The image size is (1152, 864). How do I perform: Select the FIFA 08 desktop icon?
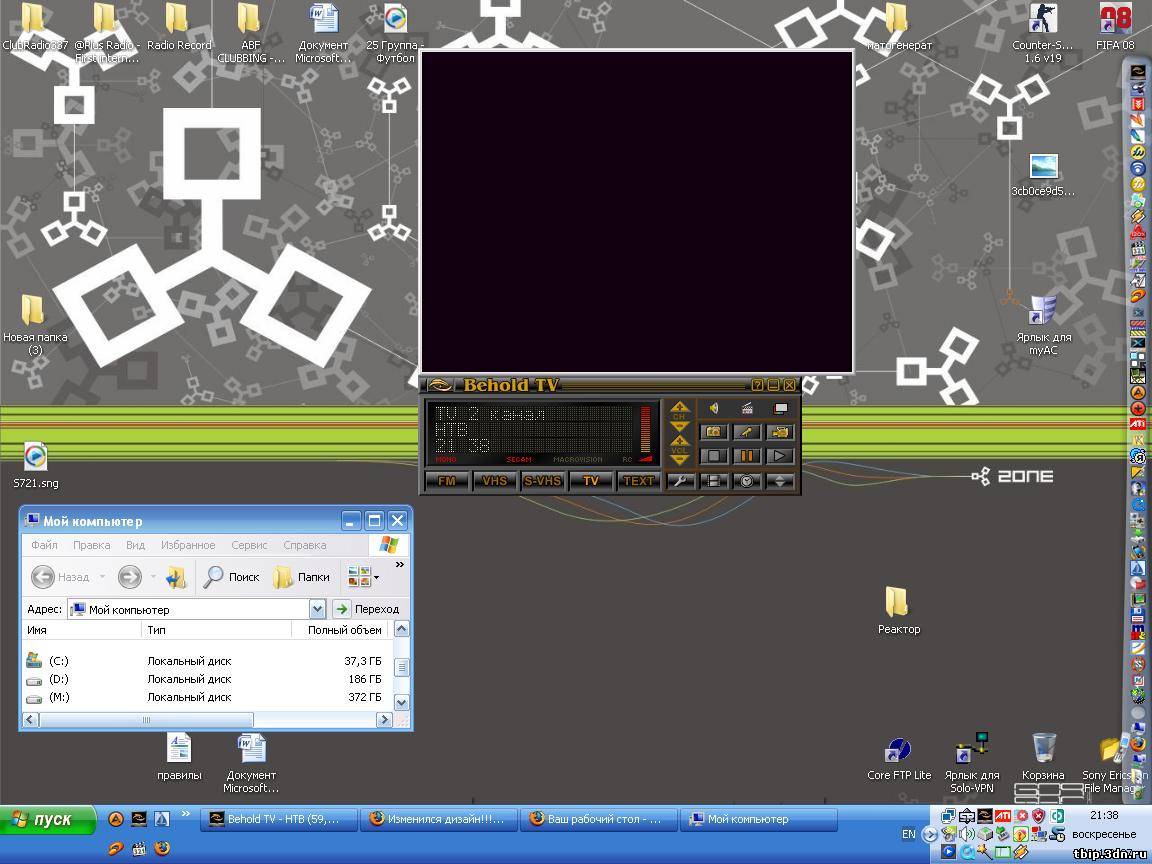coord(1115,26)
